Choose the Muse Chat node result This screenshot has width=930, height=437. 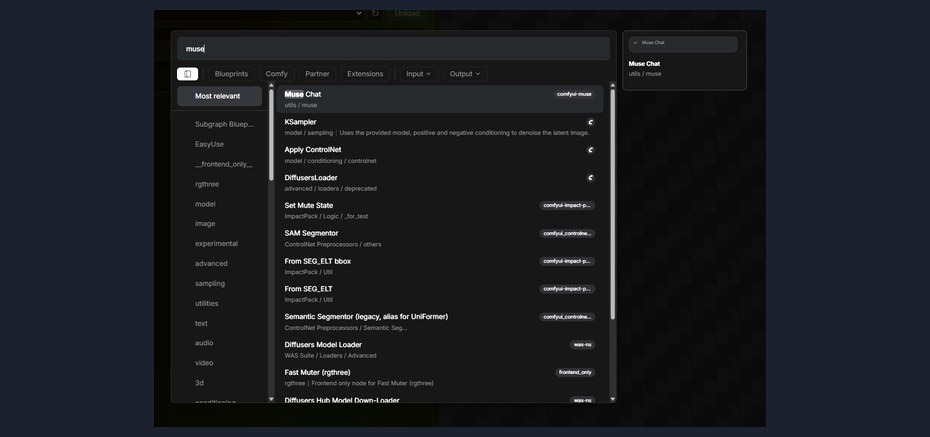pyautogui.click(x=440, y=99)
